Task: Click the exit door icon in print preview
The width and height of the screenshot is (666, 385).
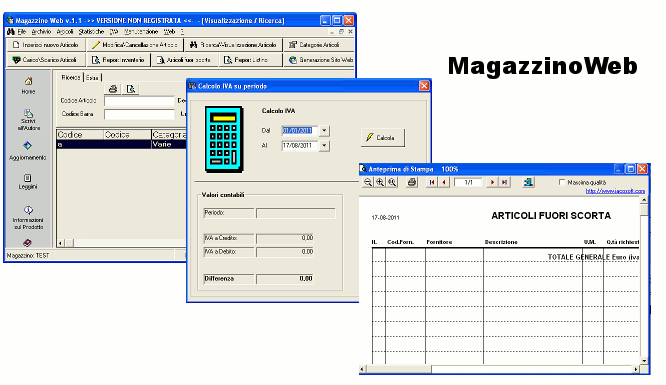Action: point(528,182)
